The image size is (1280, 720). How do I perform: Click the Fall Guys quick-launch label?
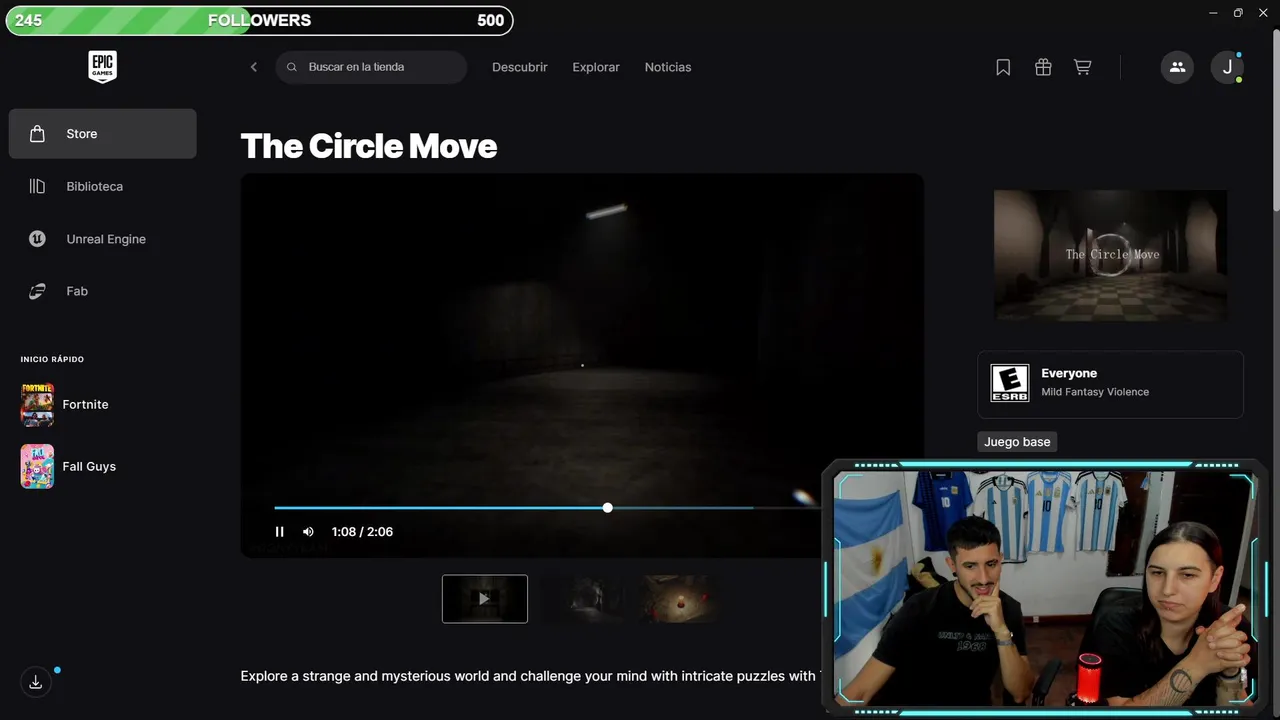(x=89, y=467)
